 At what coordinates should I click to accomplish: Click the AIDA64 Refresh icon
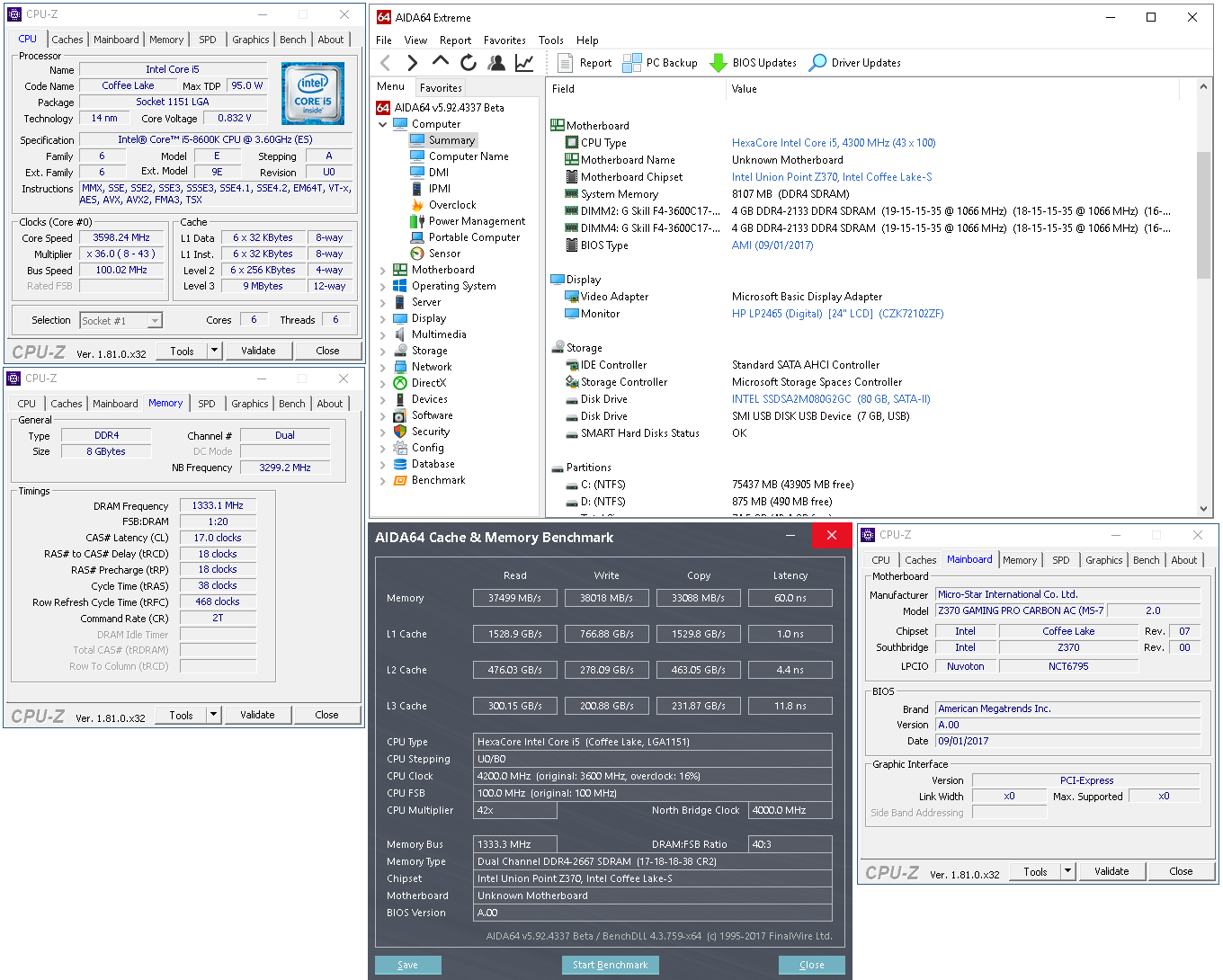(468, 63)
